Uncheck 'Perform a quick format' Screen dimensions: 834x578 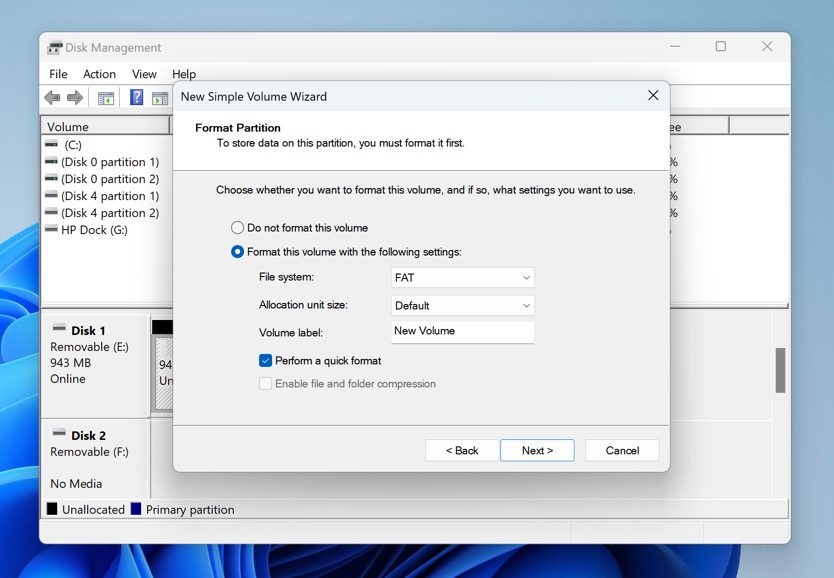coord(264,361)
